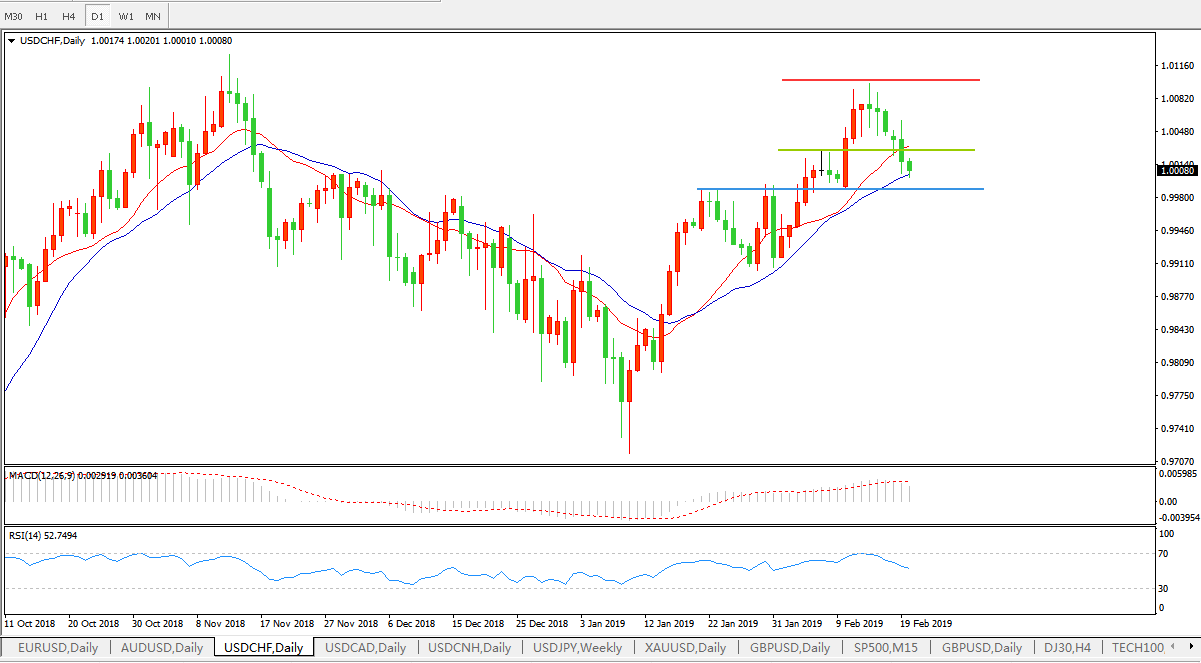Click the D1 daily timeframe button

[97, 17]
